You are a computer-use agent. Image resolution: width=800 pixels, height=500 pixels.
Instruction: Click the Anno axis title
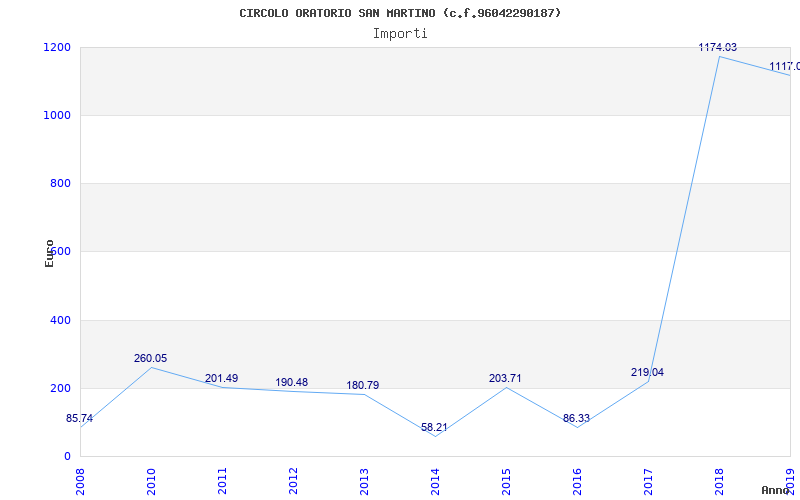click(x=776, y=490)
